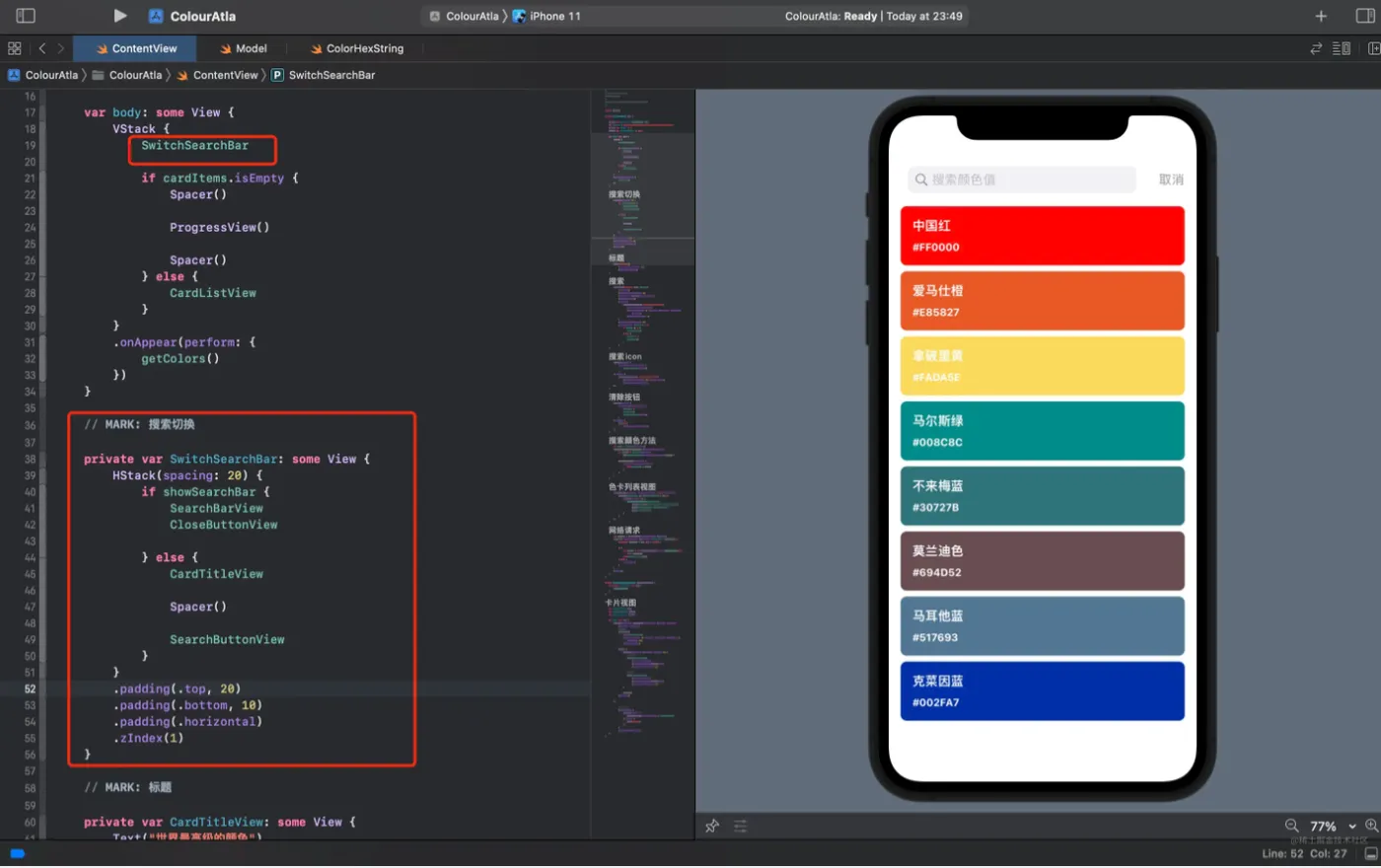Click the ColourAtla app icon in toolbar
1381x868 pixels.
[x=156, y=16]
